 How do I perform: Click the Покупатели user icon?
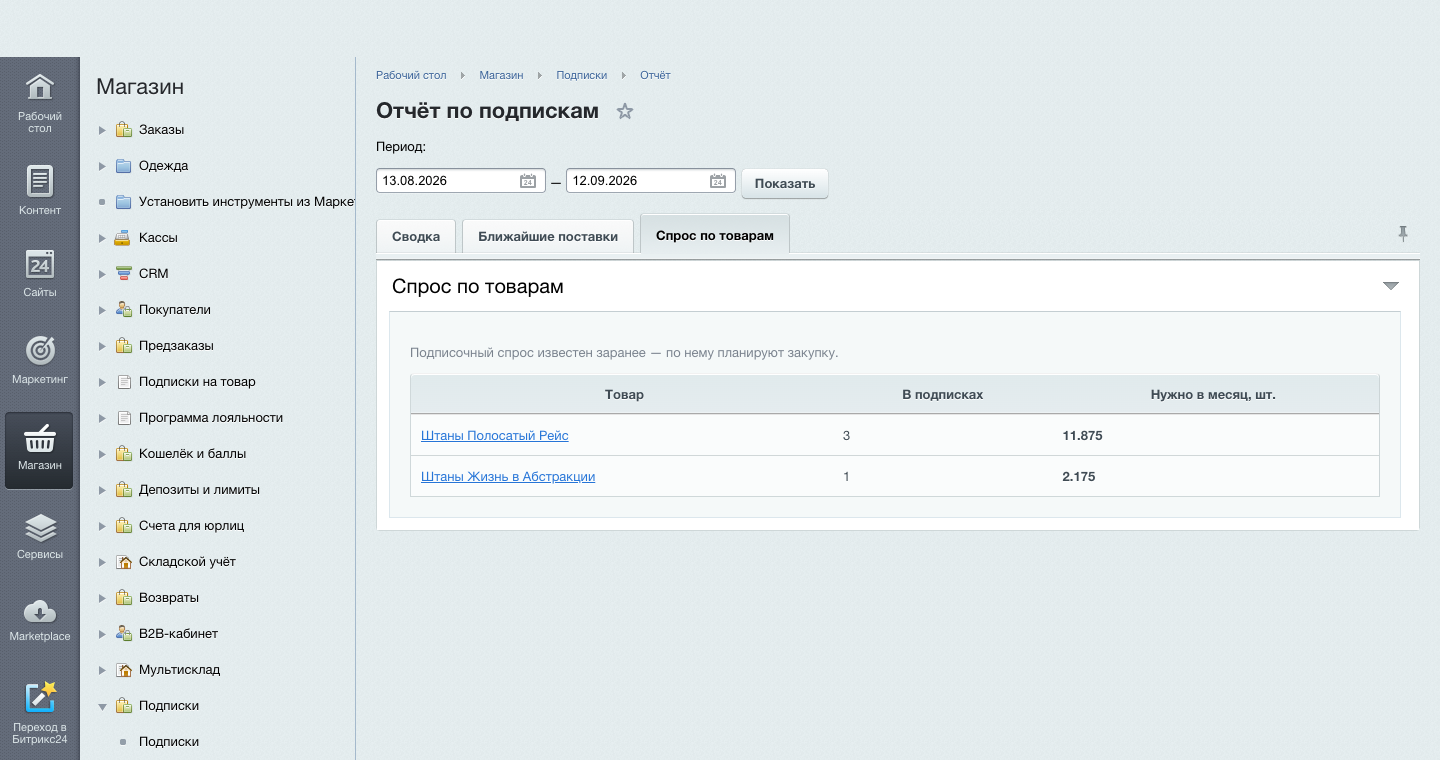(123, 310)
